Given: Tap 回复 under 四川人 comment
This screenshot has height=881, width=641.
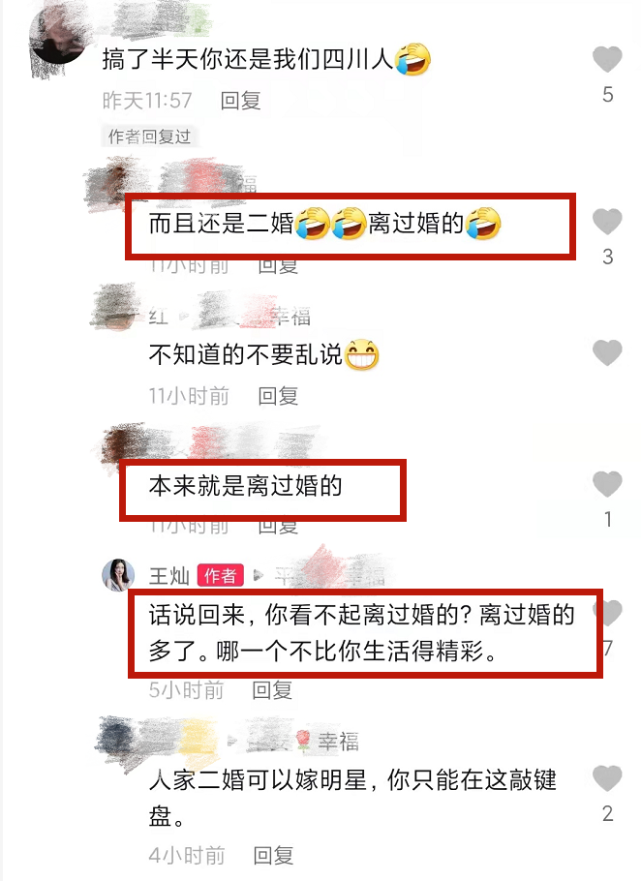Looking at the screenshot, I should coord(240,101).
